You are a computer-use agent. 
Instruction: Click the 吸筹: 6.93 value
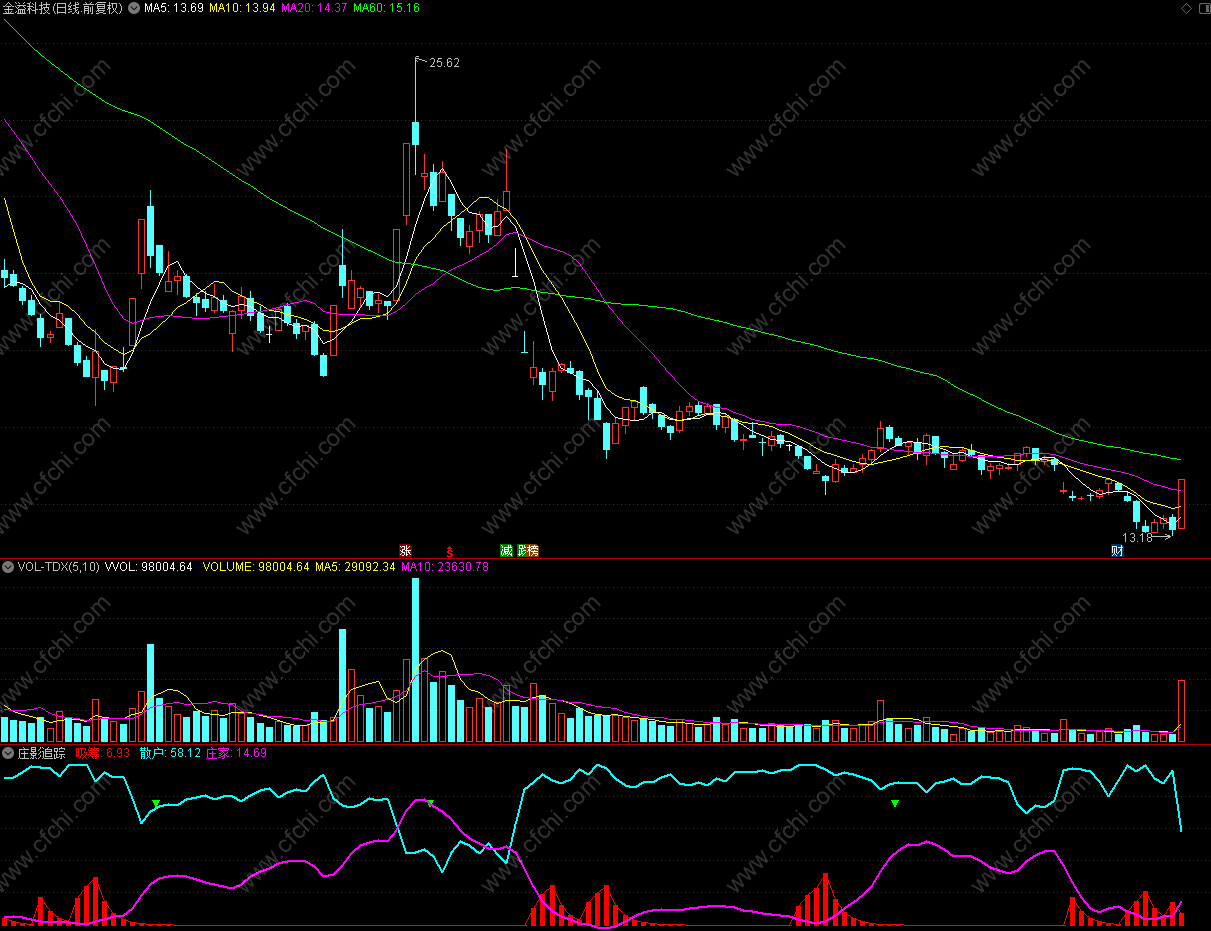(103, 753)
